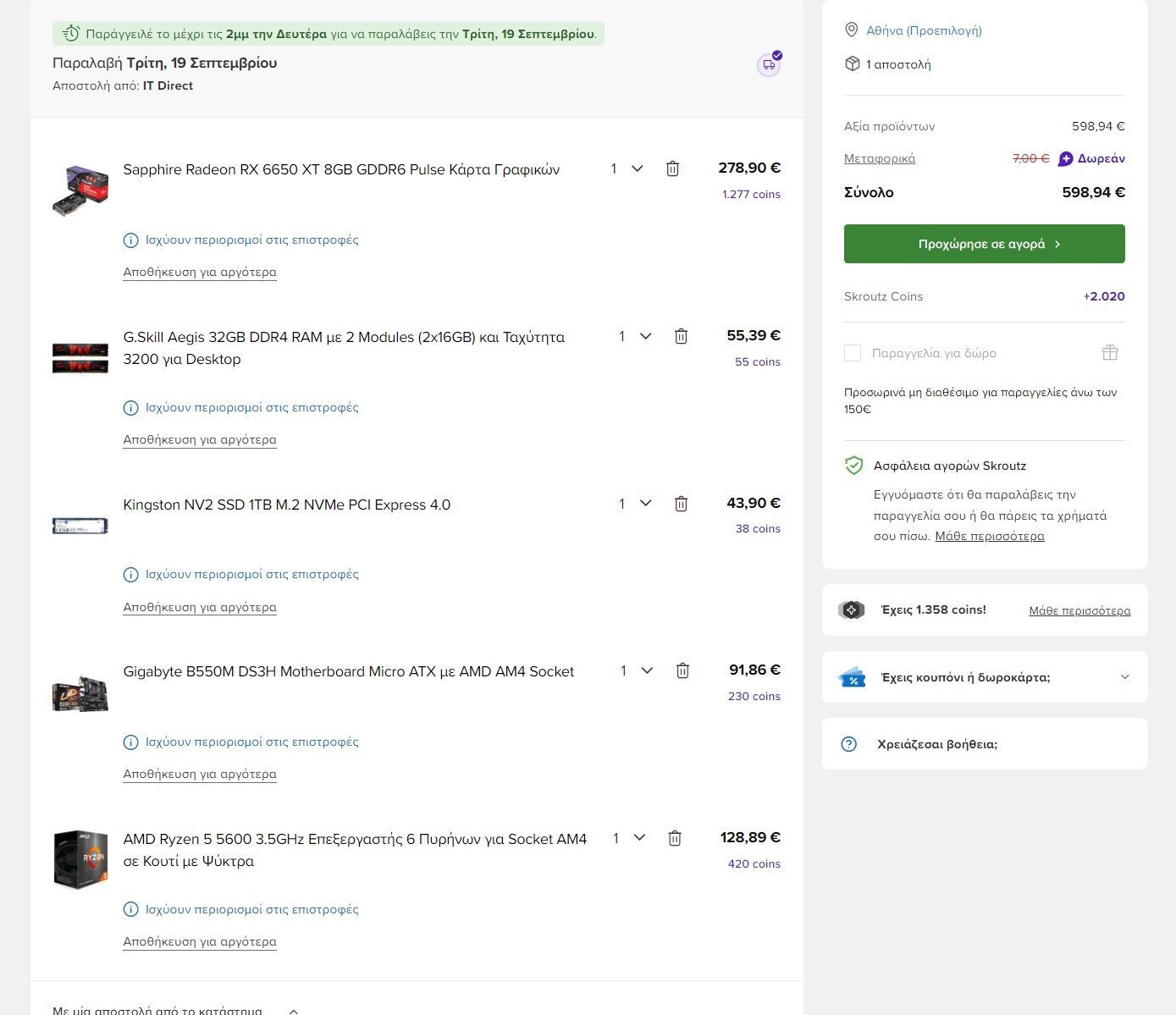The width and height of the screenshot is (1176, 1015).
Task: Trash the AMD Ryzen 5 5600 item
Action: [675, 838]
